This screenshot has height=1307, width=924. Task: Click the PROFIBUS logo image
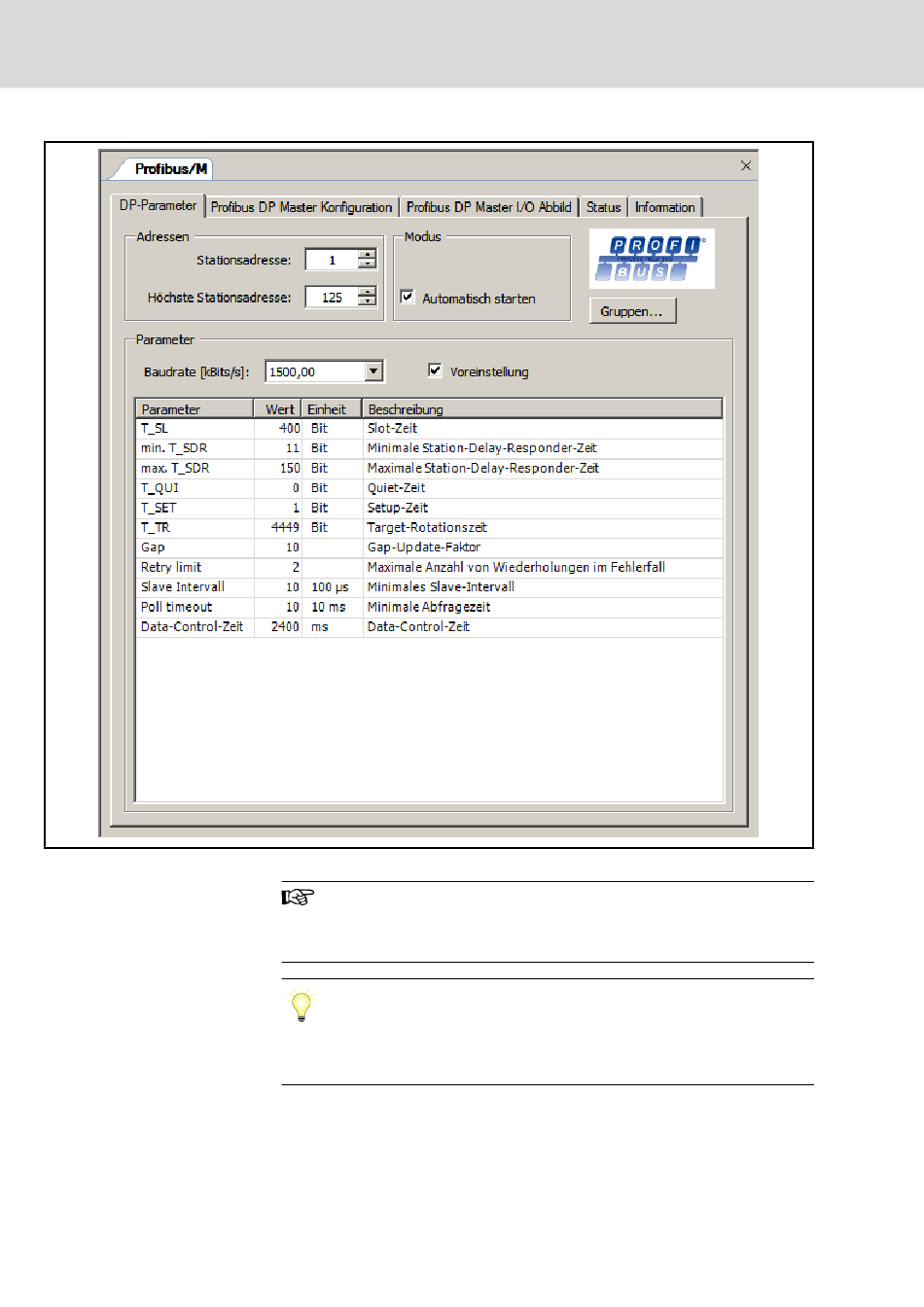pos(652,259)
